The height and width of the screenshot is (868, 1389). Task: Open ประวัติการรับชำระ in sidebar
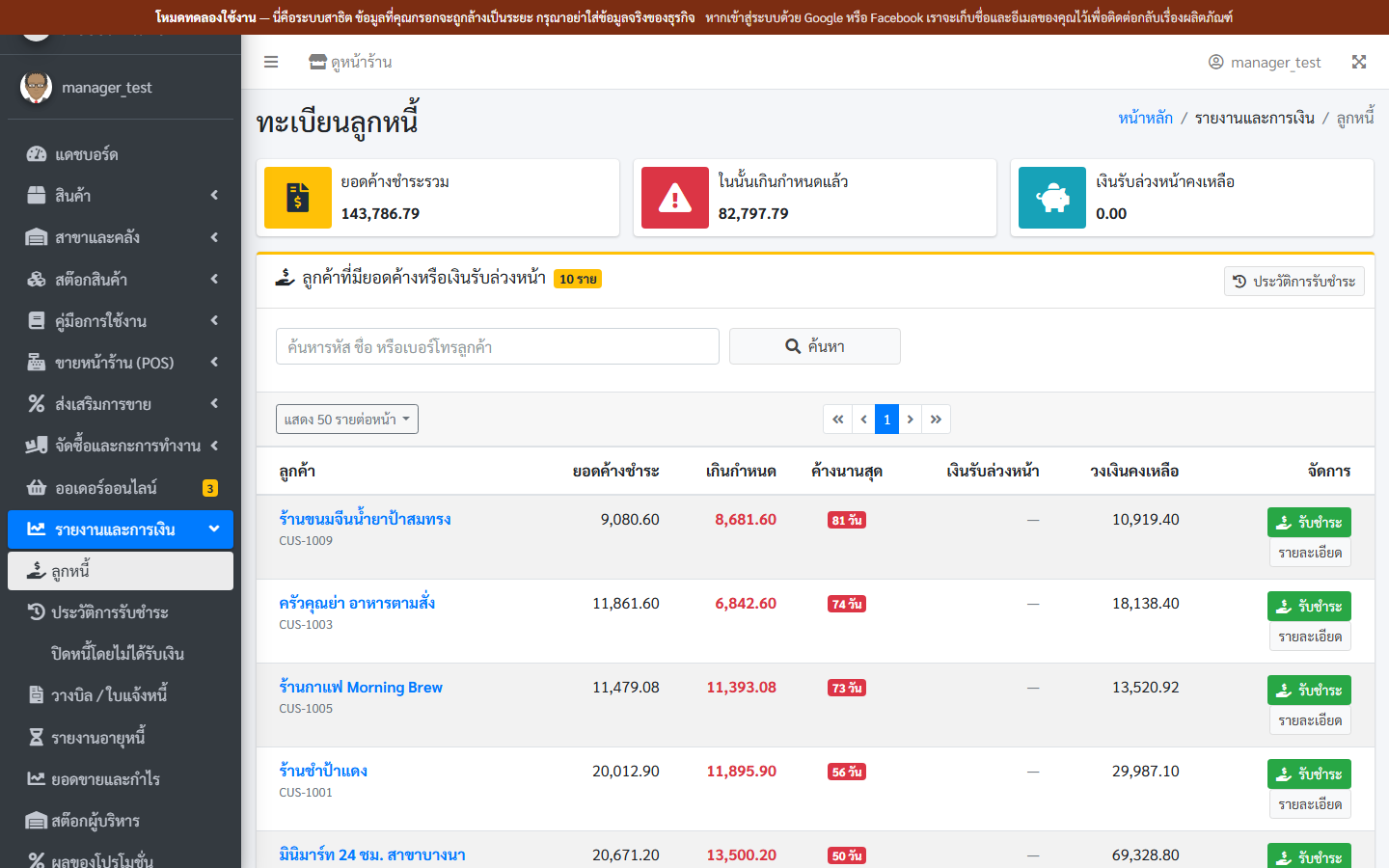click(x=121, y=612)
